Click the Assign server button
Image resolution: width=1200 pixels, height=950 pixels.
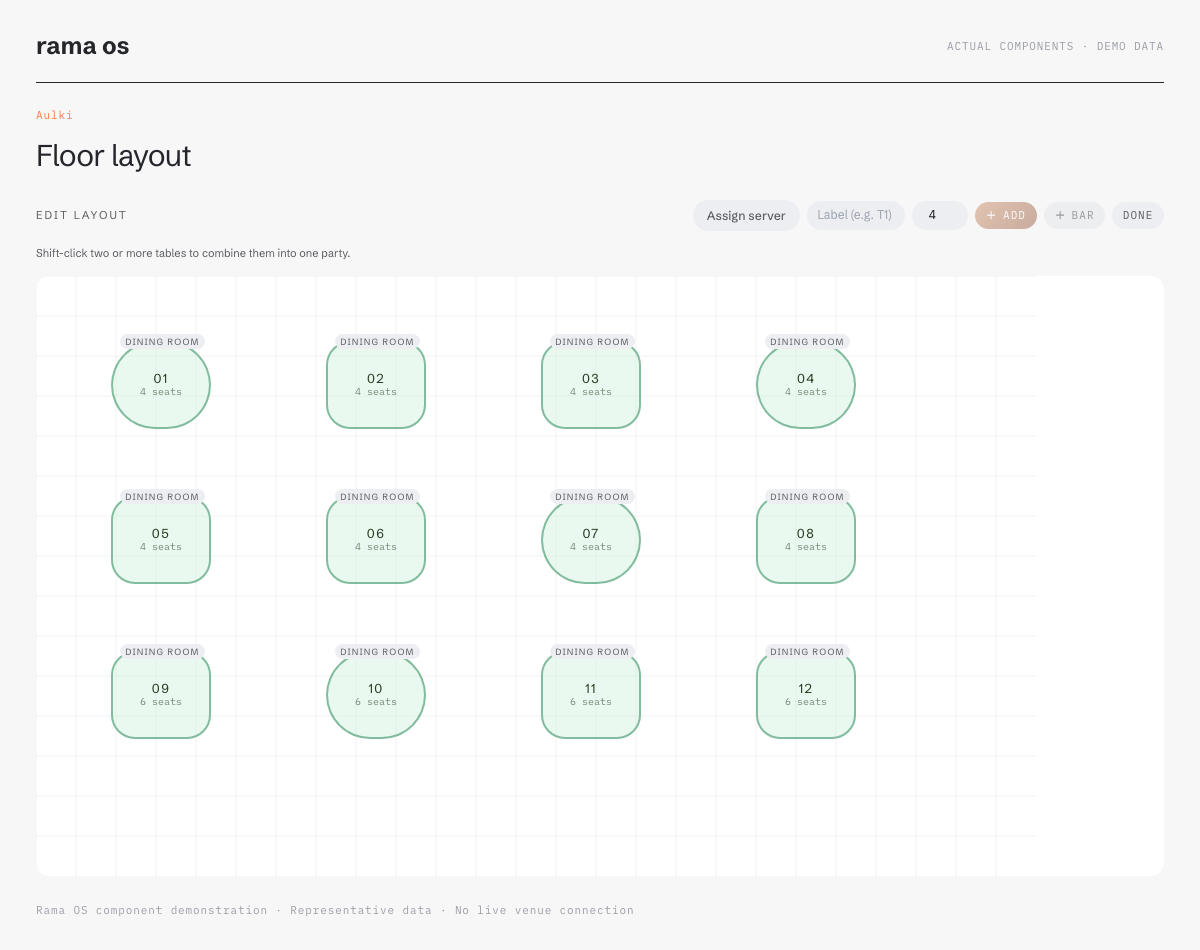746,215
